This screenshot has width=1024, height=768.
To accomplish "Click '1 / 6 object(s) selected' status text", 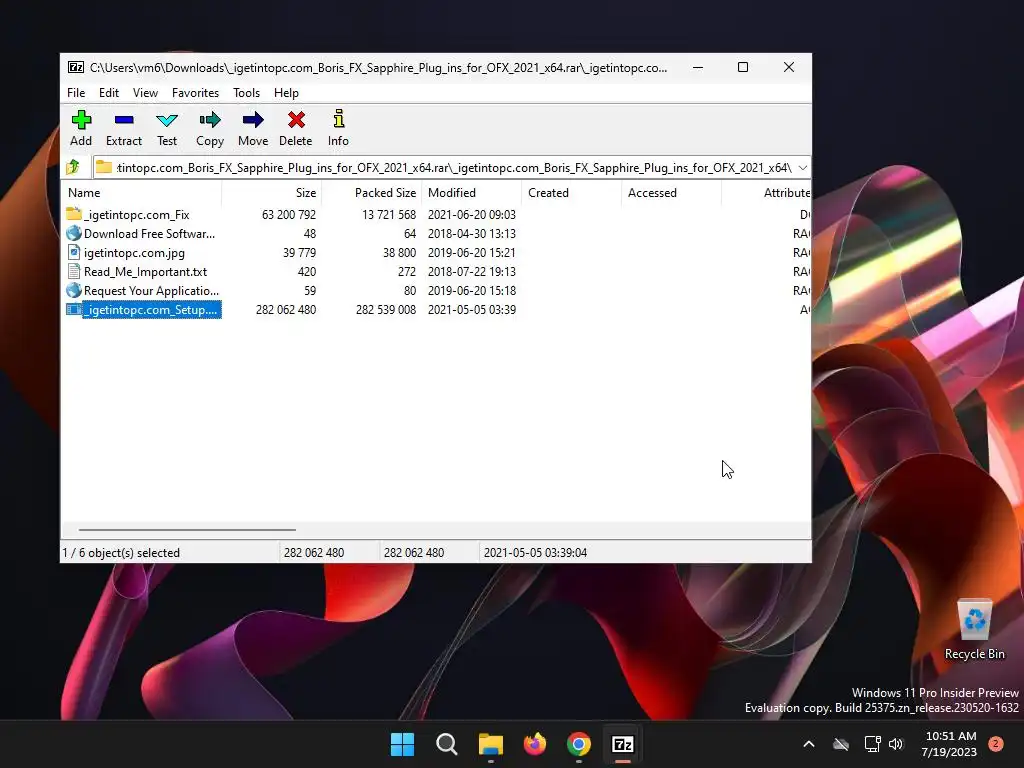I will (x=121, y=552).
